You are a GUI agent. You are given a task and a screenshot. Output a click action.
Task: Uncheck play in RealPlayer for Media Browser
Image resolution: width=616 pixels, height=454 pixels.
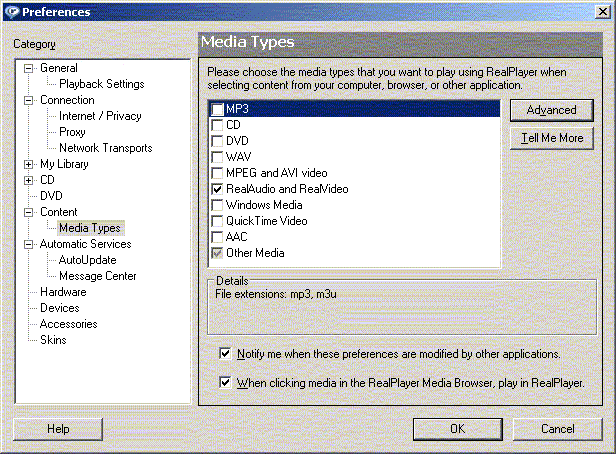[x=225, y=382]
